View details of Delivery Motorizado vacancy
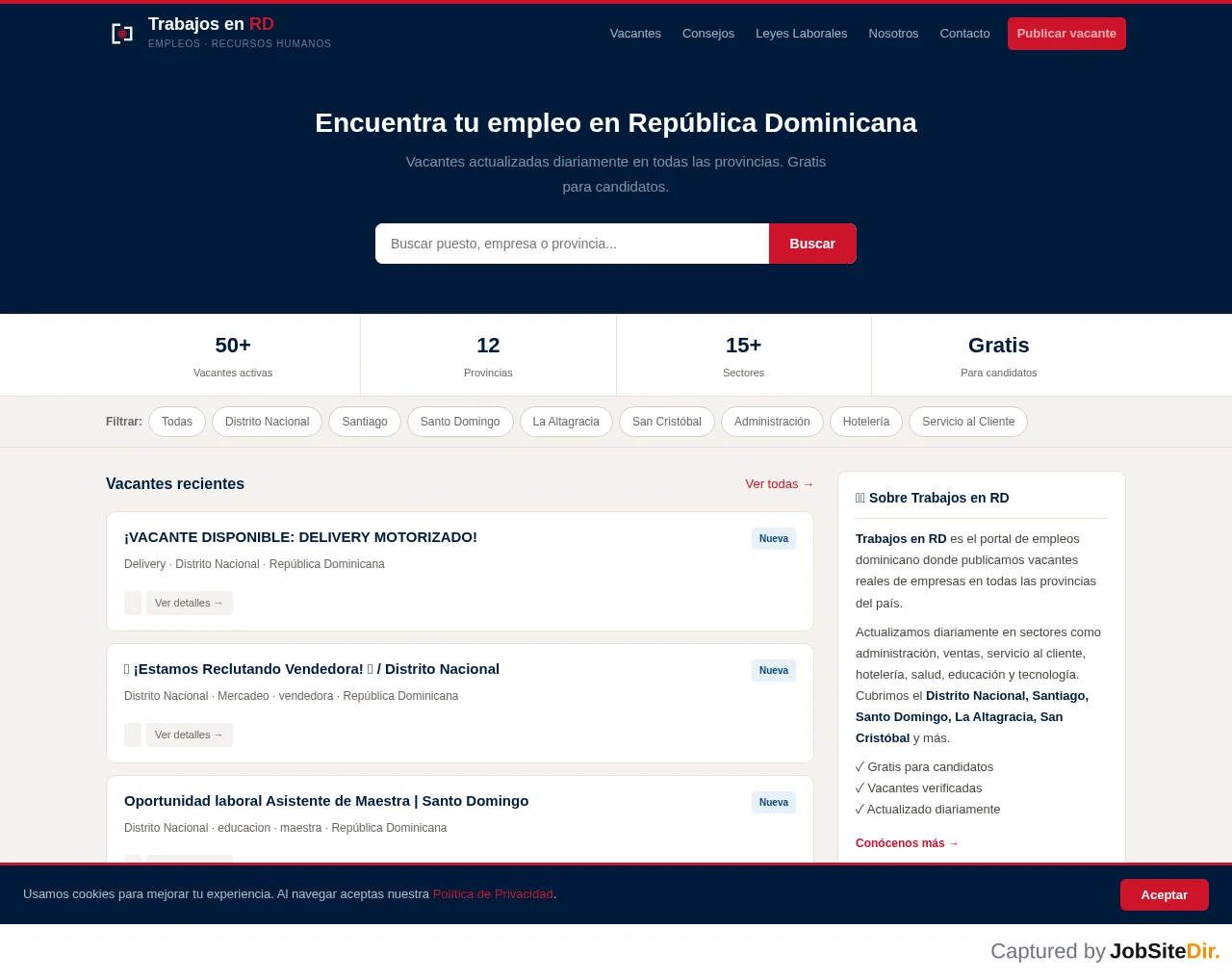The image size is (1232, 980). click(x=190, y=603)
